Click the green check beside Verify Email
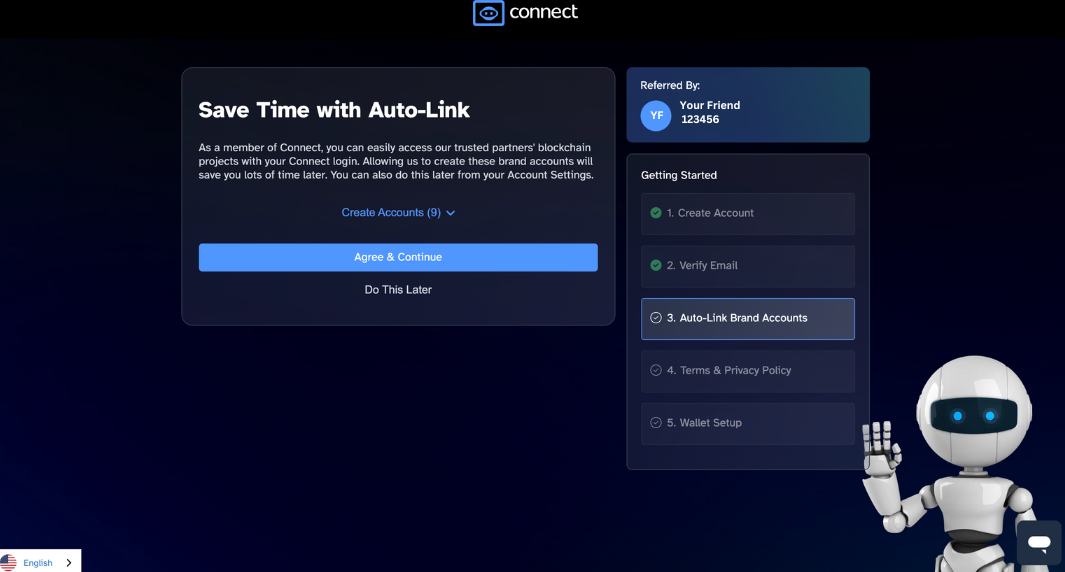 (x=655, y=265)
